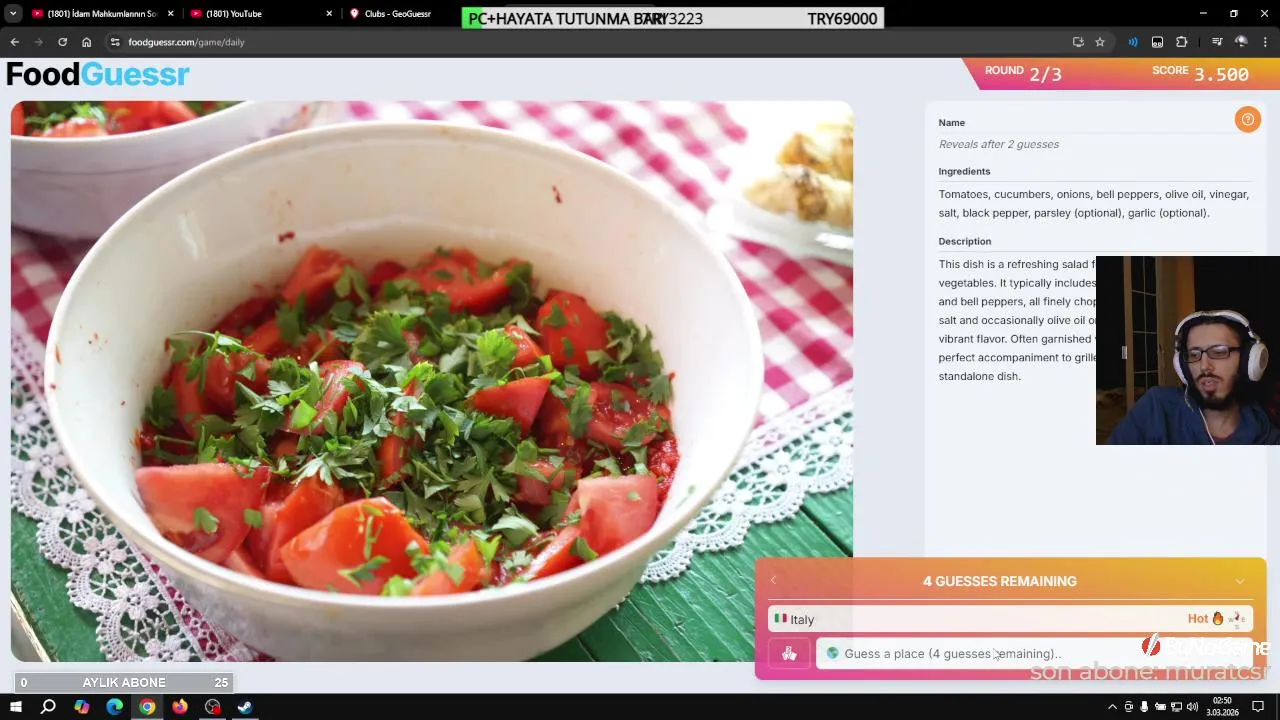1280x720 pixels.
Task: Click the 'SCORE 3.500' indicator
Action: point(1200,73)
